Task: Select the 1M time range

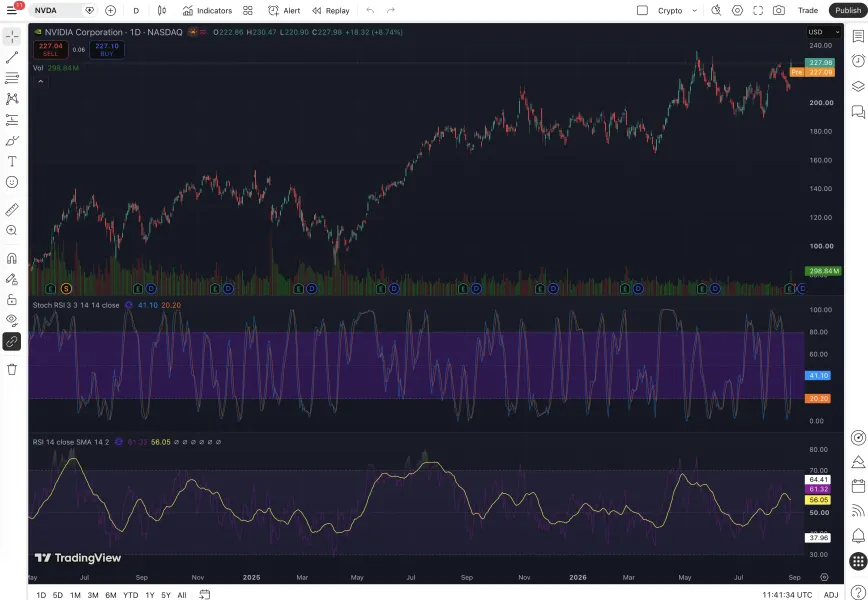Action: coord(75,595)
